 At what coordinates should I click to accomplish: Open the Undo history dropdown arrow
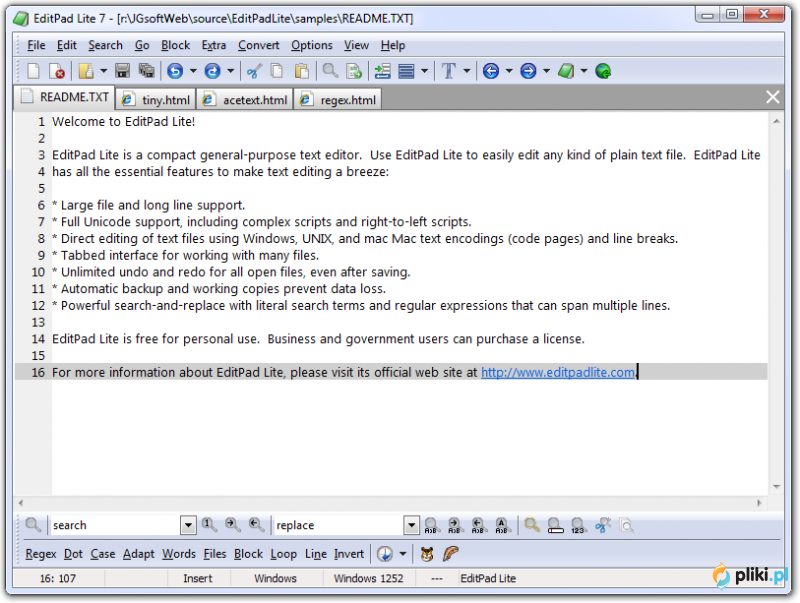[193, 71]
